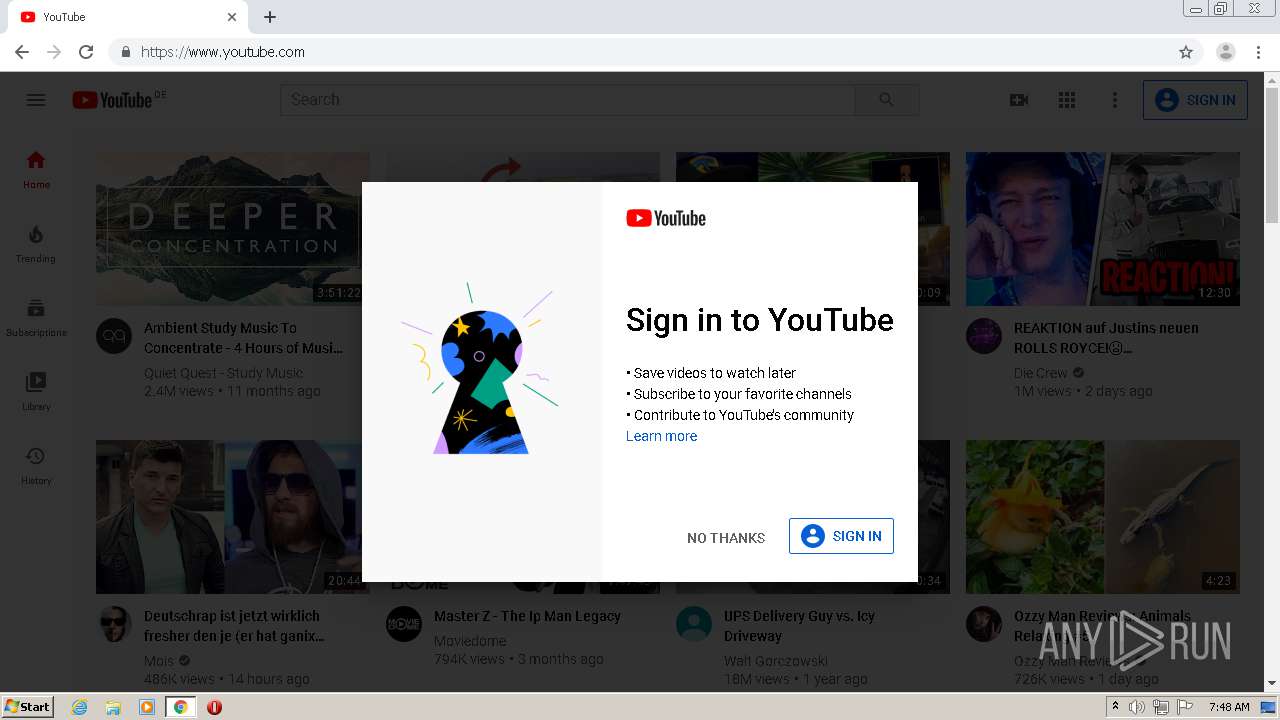This screenshot has height=720, width=1280.
Task: Open a new browser tab
Action: 270,17
